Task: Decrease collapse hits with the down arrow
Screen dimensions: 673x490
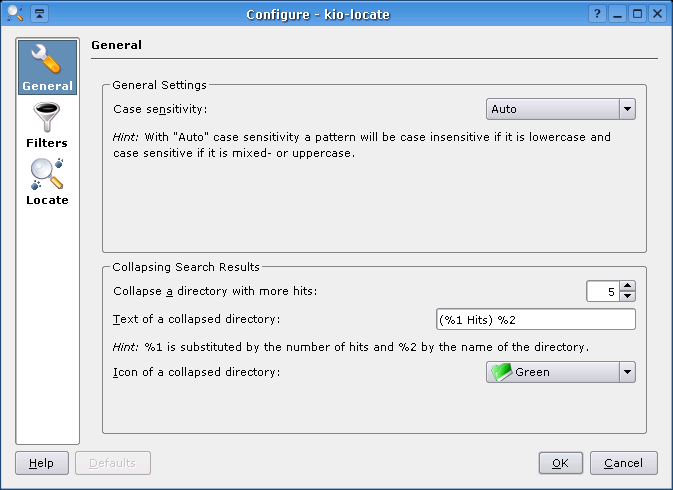Action: tap(627, 296)
